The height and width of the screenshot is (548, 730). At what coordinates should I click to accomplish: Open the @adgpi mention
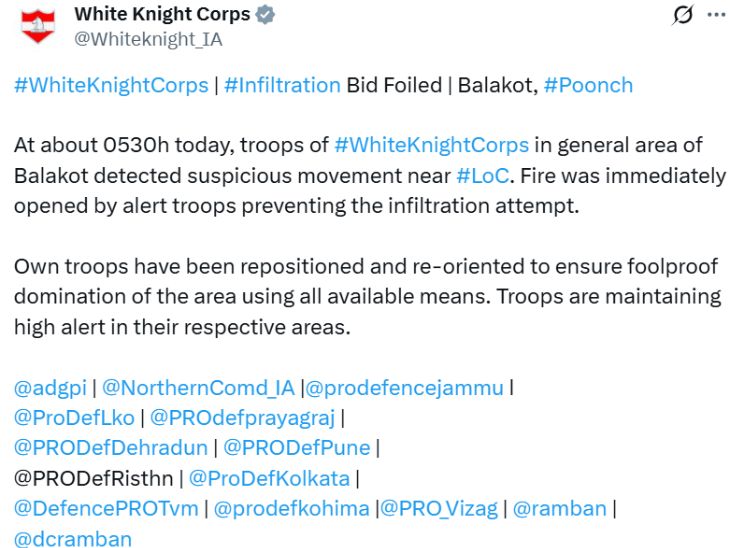[x=50, y=388]
